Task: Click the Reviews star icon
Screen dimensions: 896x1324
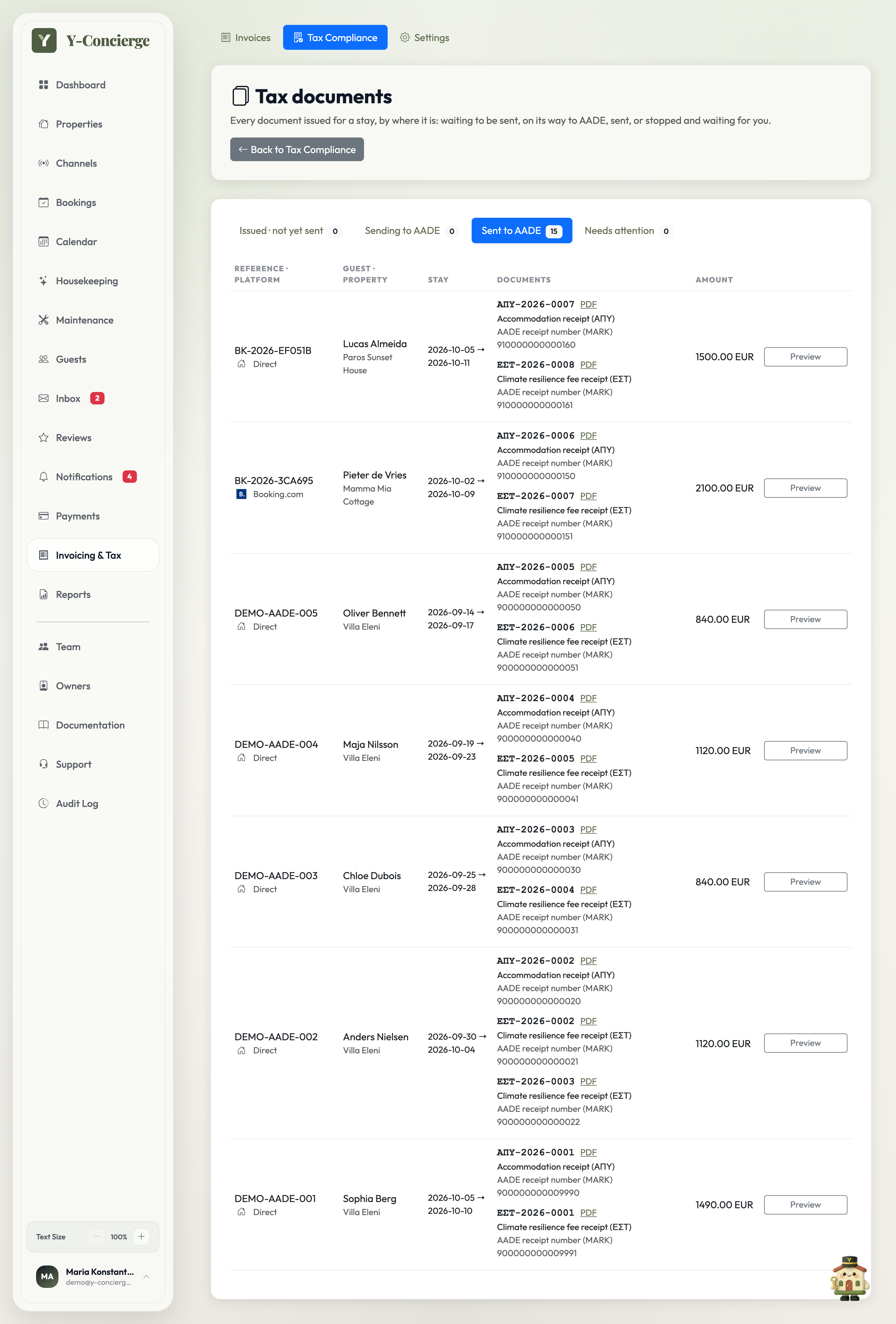Action: click(x=43, y=438)
